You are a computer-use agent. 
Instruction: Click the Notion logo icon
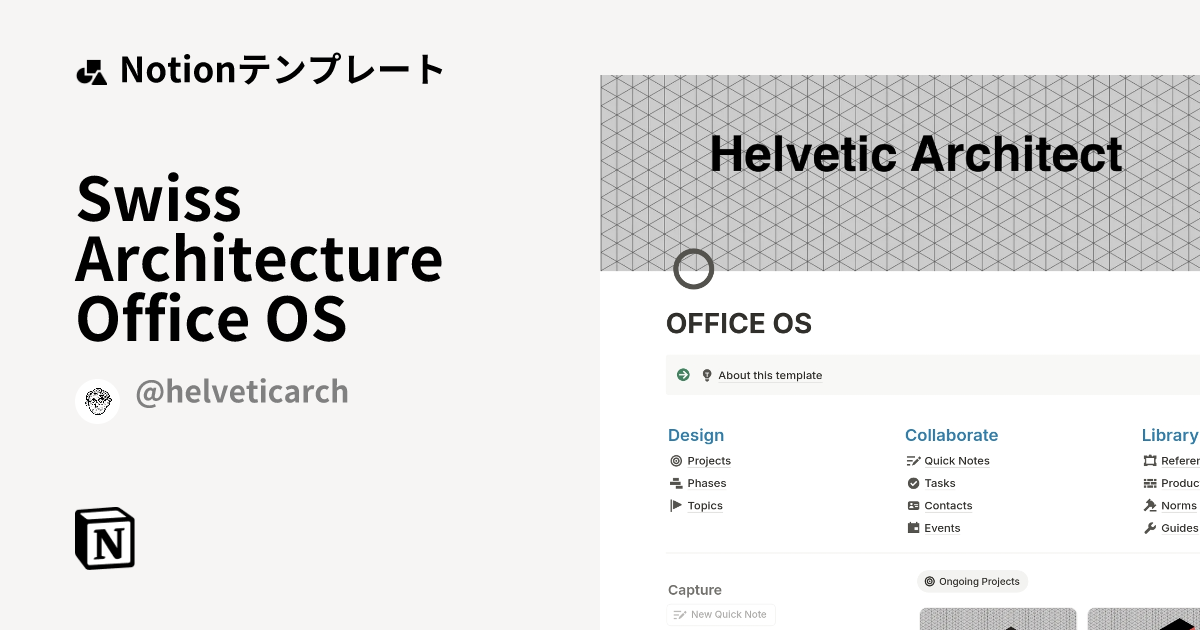[x=105, y=538]
